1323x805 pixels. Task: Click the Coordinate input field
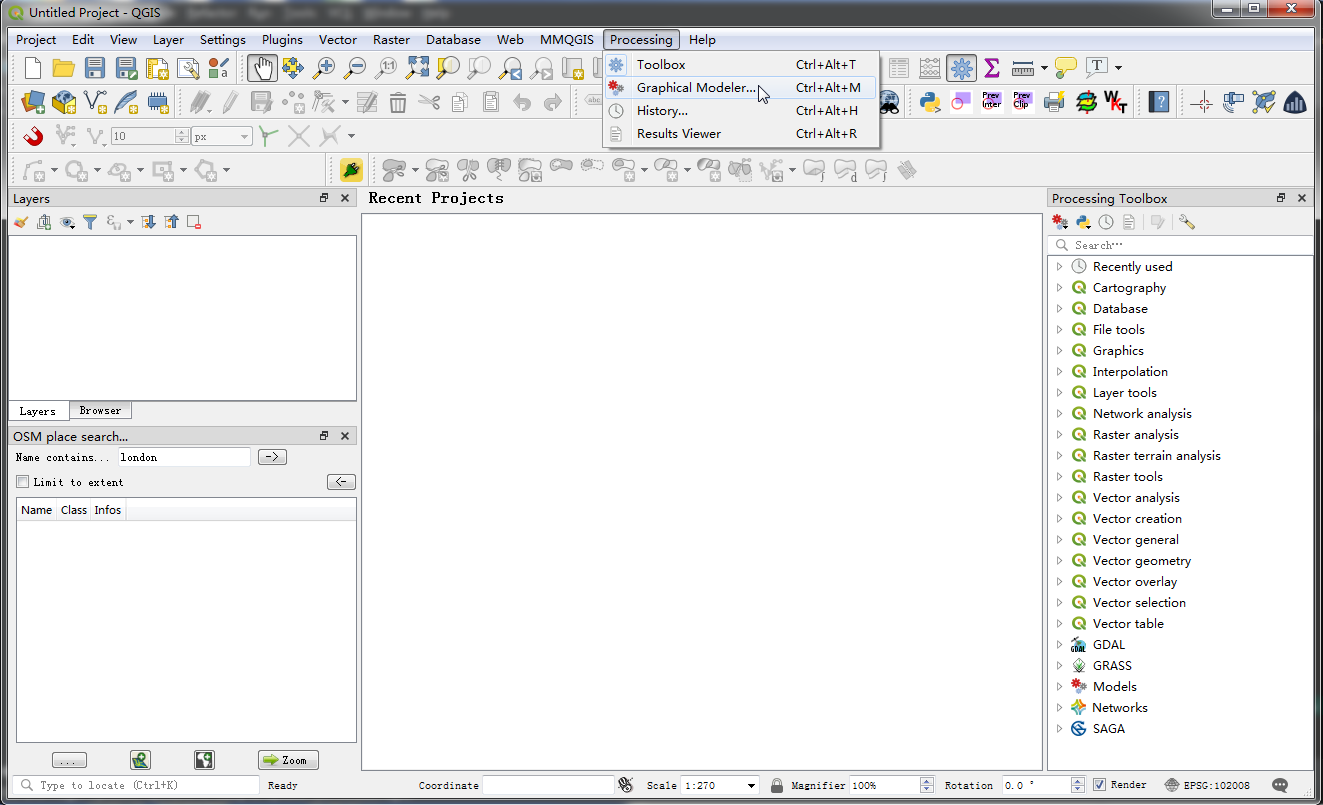(x=548, y=785)
